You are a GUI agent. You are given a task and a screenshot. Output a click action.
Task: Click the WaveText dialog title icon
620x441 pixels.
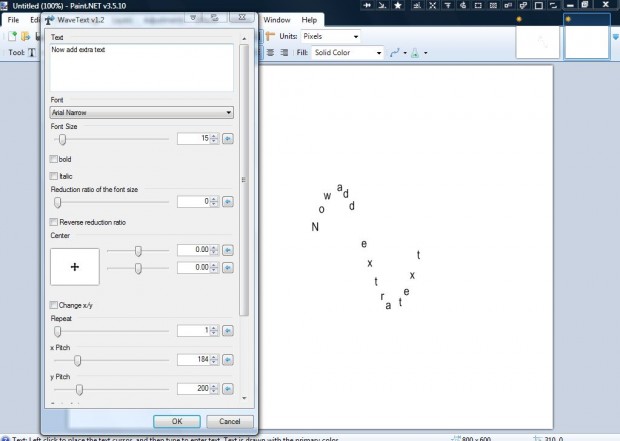(49, 20)
